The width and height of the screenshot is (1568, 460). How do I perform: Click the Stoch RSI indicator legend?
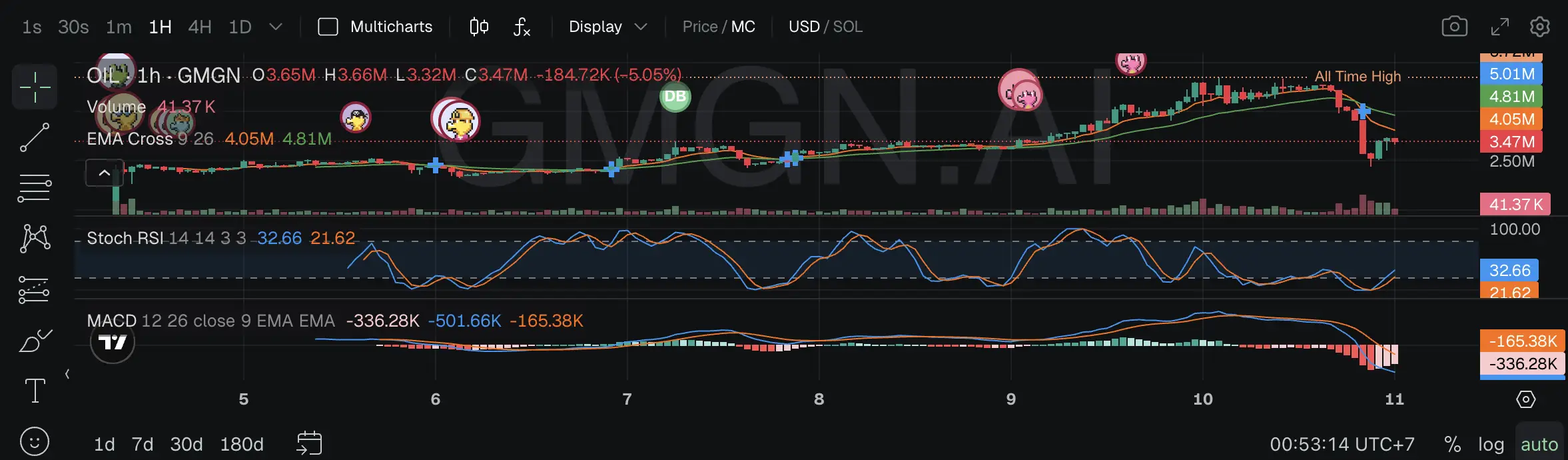(167, 238)
